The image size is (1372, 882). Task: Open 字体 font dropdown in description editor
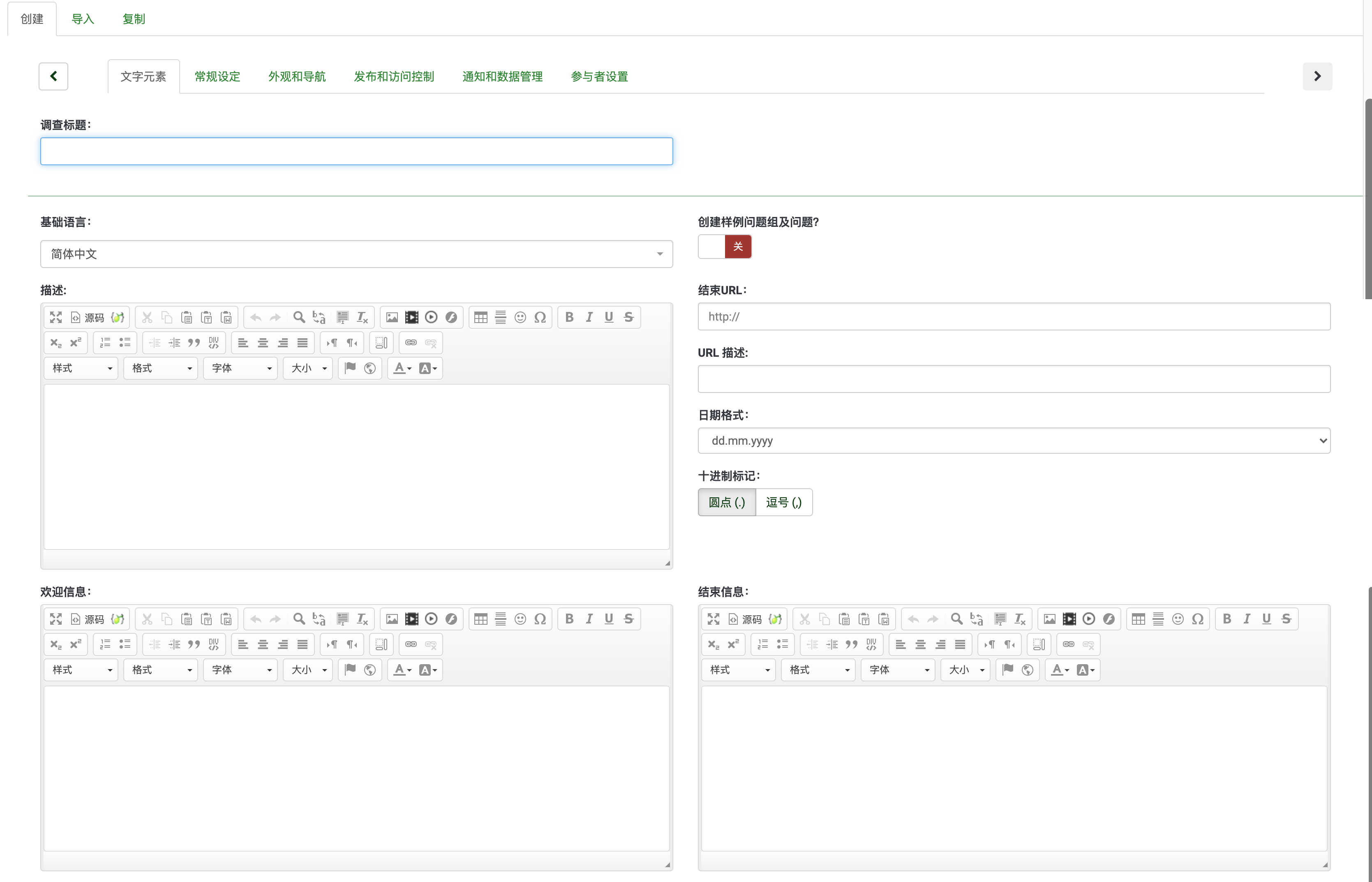pyautogui.click(x=240, y=368)
